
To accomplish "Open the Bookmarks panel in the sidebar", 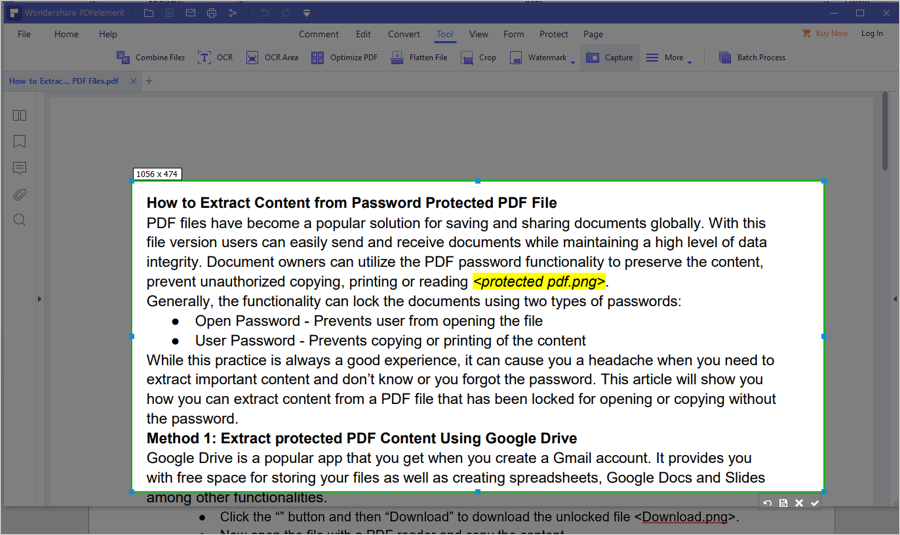I will (x=19, y=142).
